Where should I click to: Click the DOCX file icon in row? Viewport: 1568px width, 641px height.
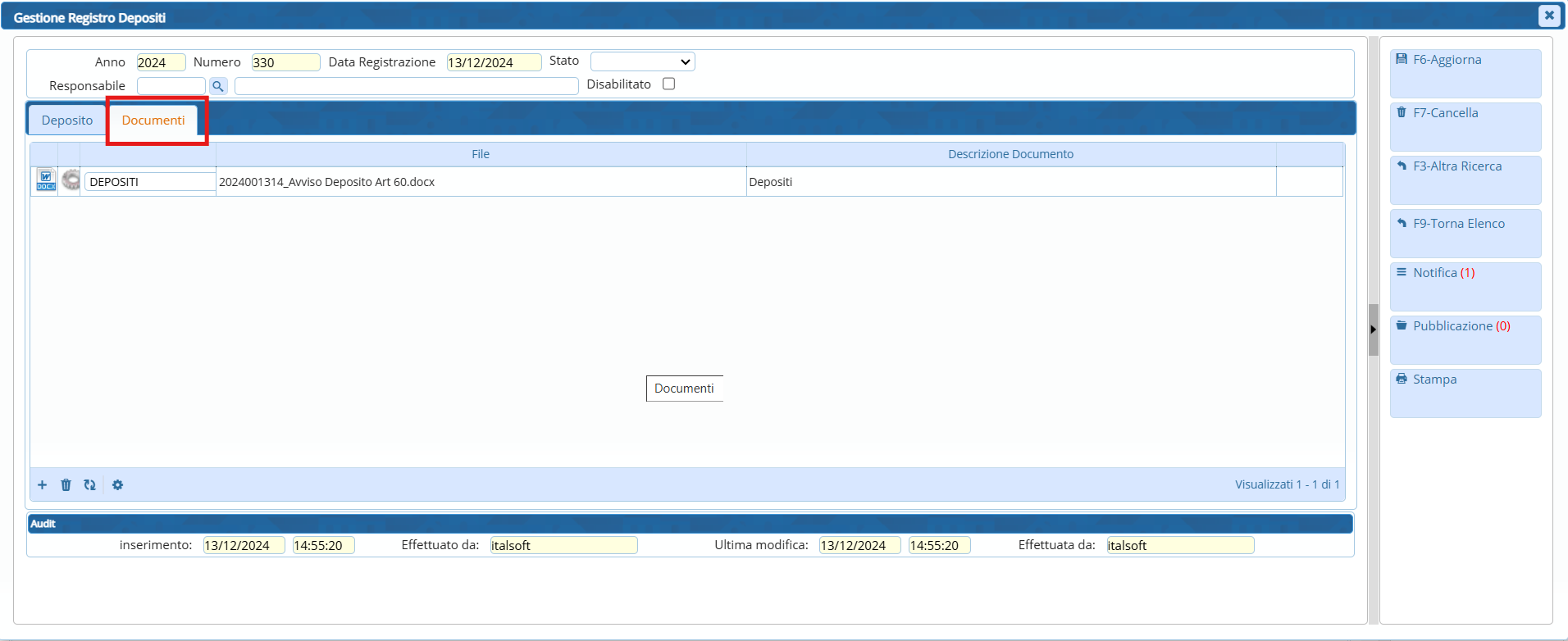point(46,180)
